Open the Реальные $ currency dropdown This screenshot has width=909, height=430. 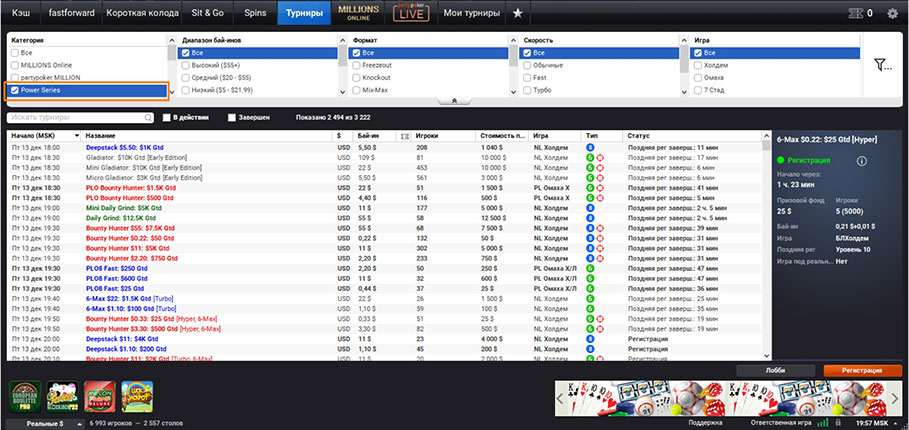(45, 423)
